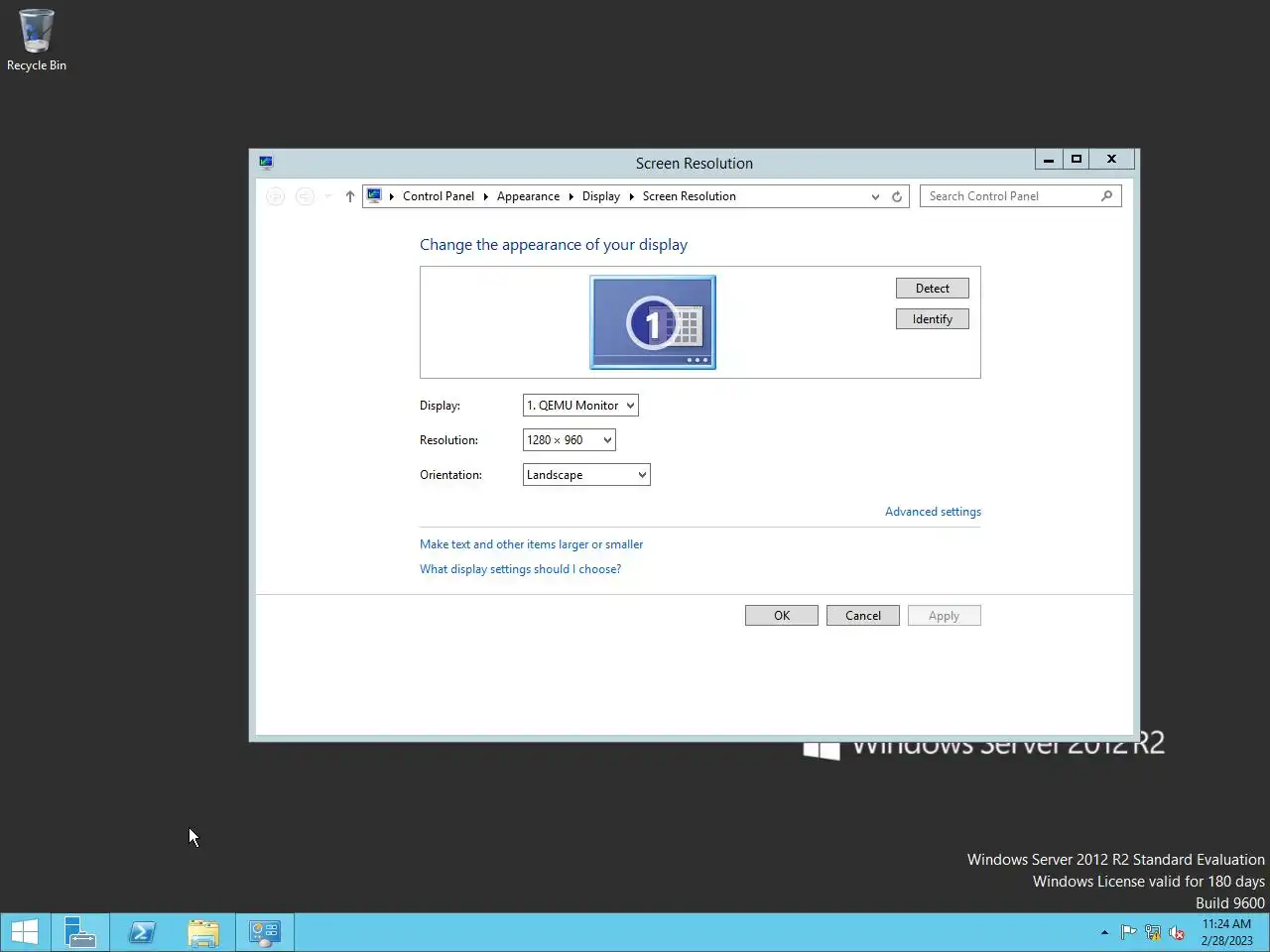Open What display settings should I choose link
Image resolution: width=1270 pixels, height=952 pixels.
(x=520, y=569)
